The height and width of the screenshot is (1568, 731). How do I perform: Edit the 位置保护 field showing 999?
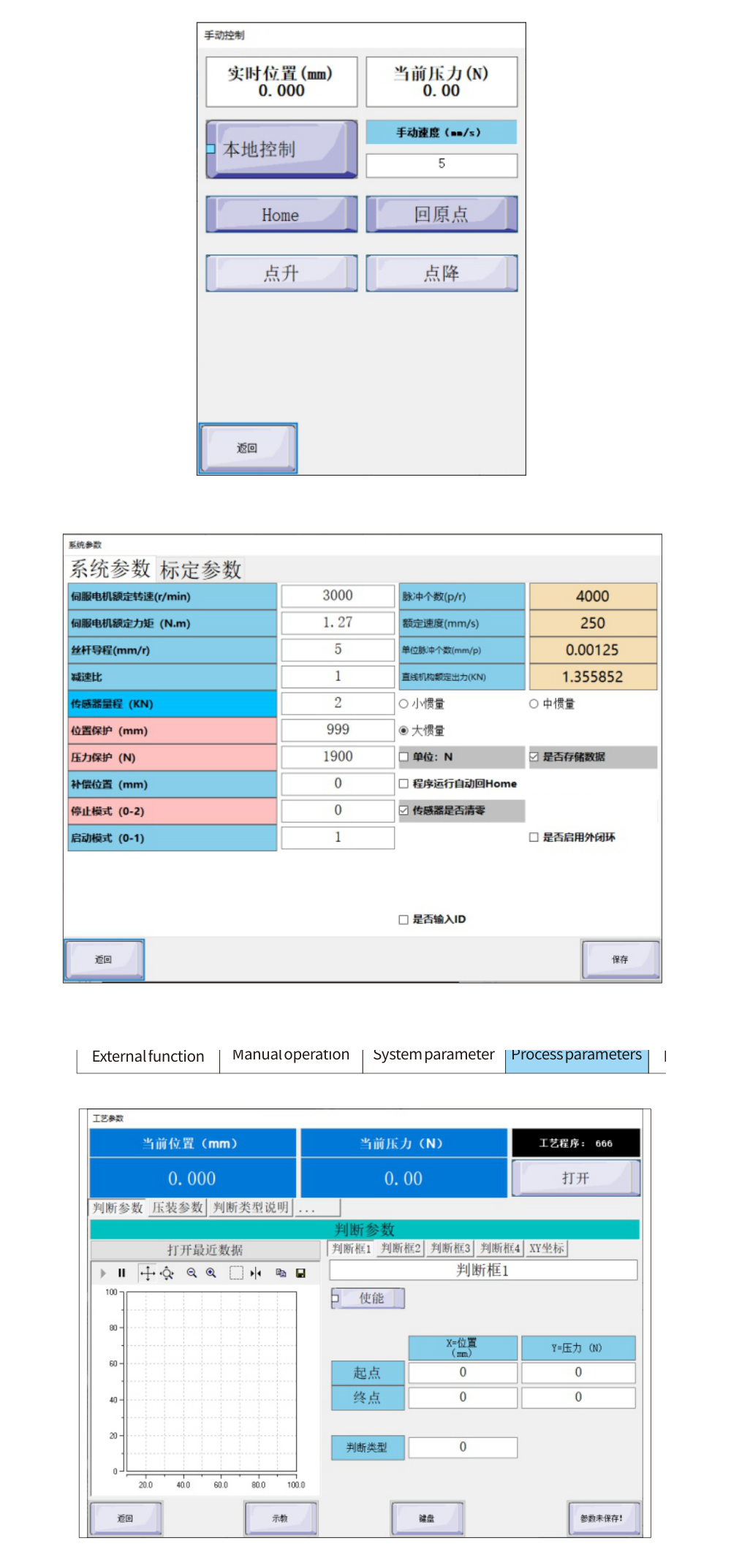pos(338,730)
